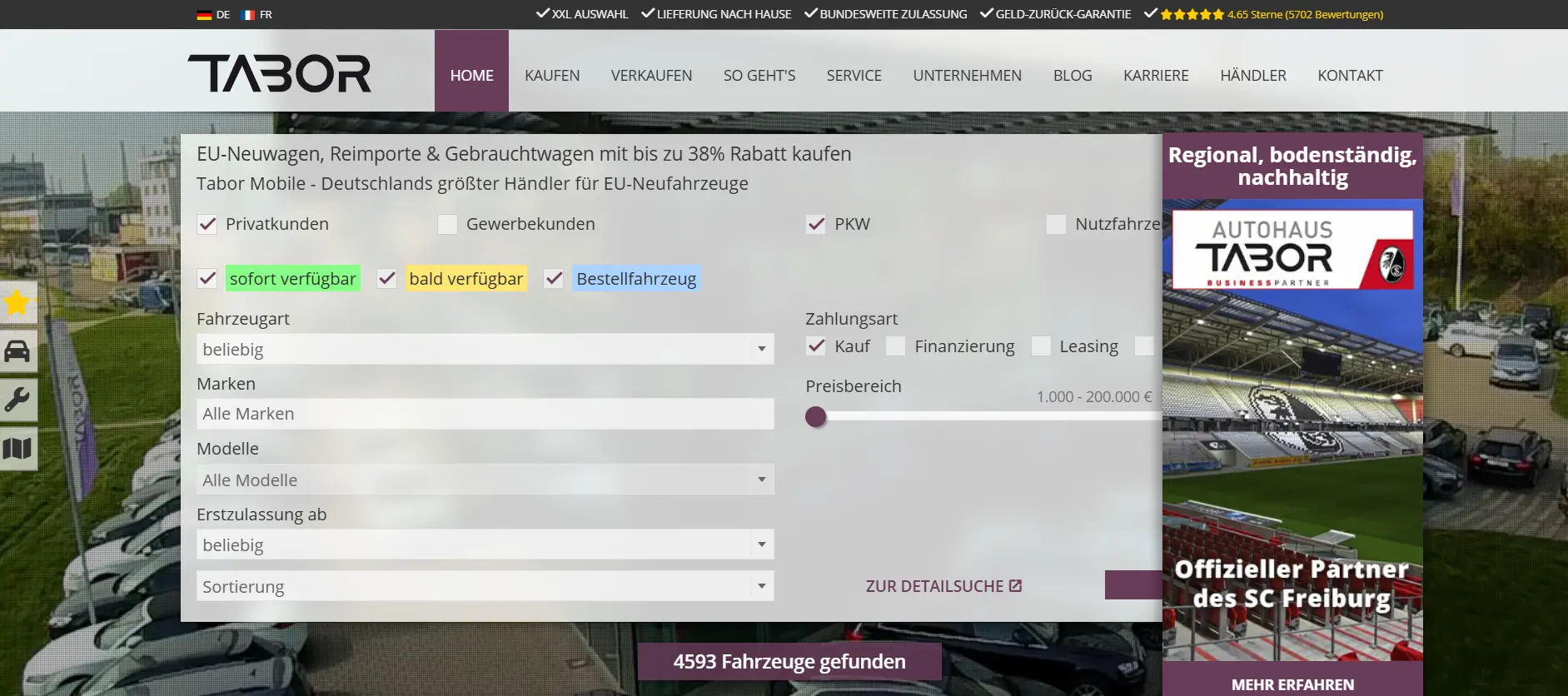Open the car sidebar icon
The height and width of the screenshot is (696, 1568).
[17, 351]
